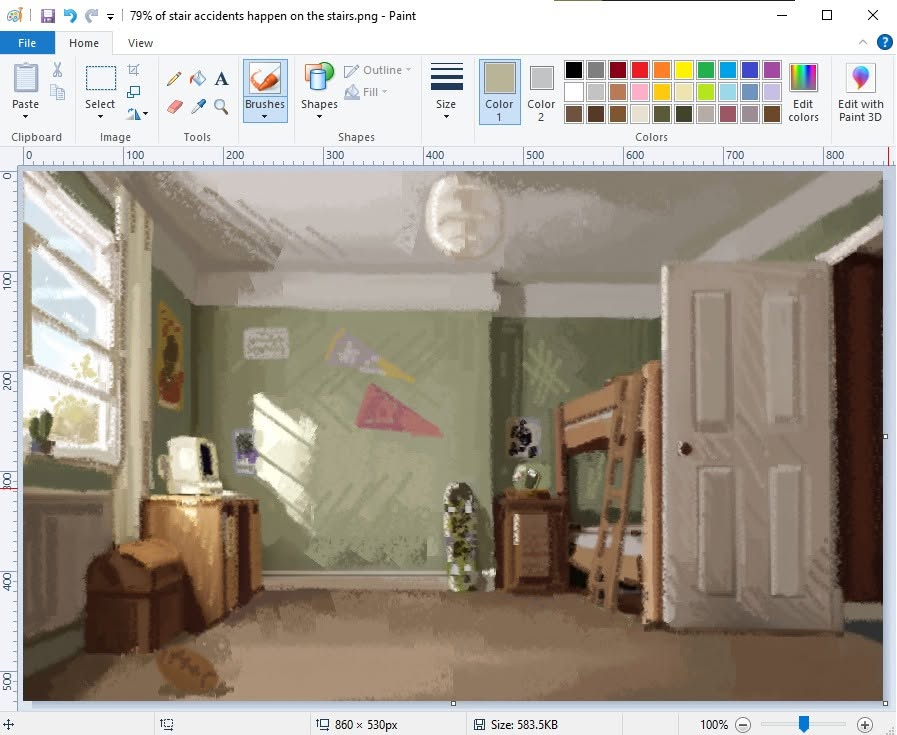The height and width of the screenshot is (735, 897).
Task: Pick the pink color swatch
Action: click(640, 92)
